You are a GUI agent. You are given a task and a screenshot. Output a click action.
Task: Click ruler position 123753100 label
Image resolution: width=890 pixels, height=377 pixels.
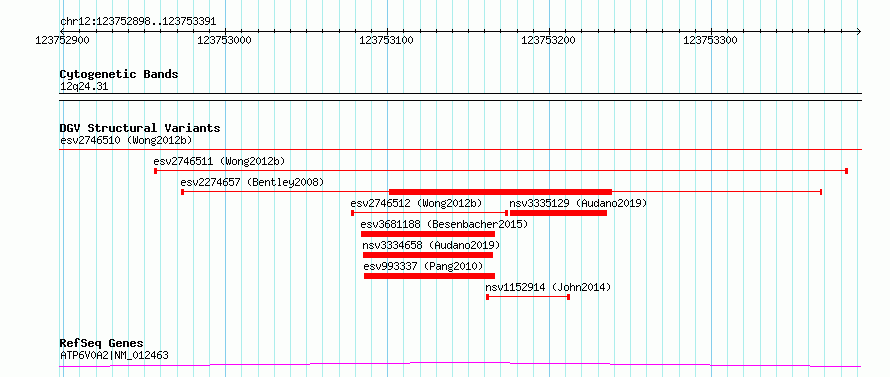point(386,40)
